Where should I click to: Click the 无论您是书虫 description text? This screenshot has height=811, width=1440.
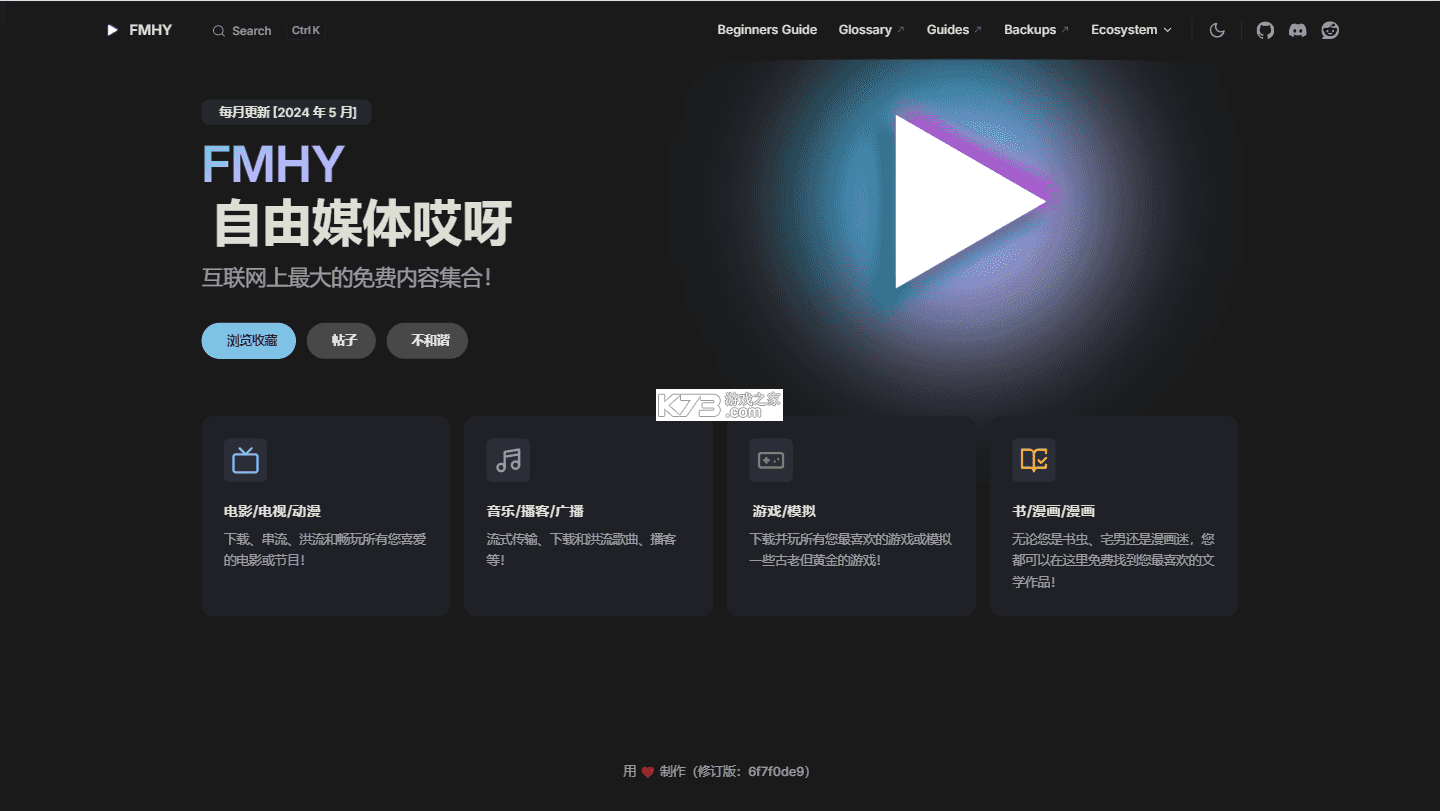point(1114,560)
